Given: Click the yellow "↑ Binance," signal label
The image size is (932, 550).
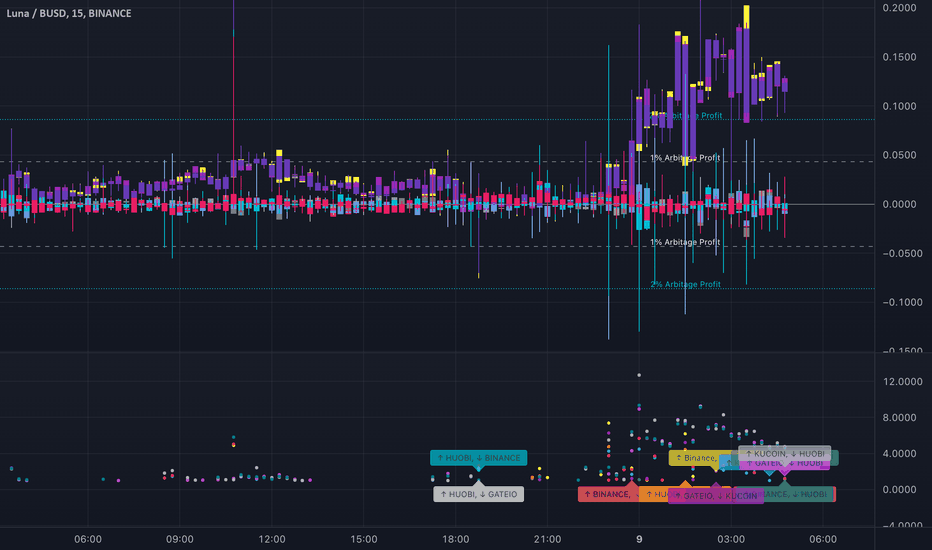Looking at the screenshot, I should [x=695, y=458].
